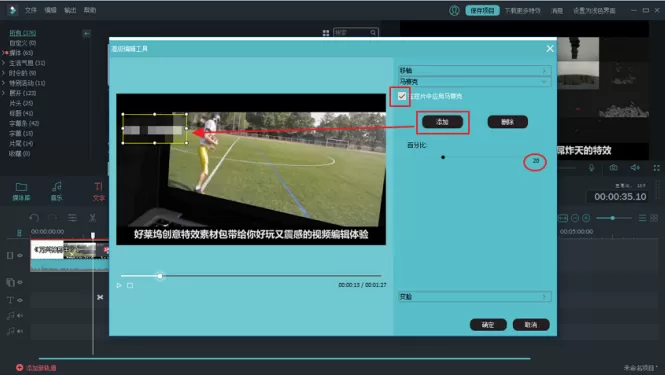665x377 pixels.
Task: Open the Music (音乐) library icon
Action: (56, 190)
